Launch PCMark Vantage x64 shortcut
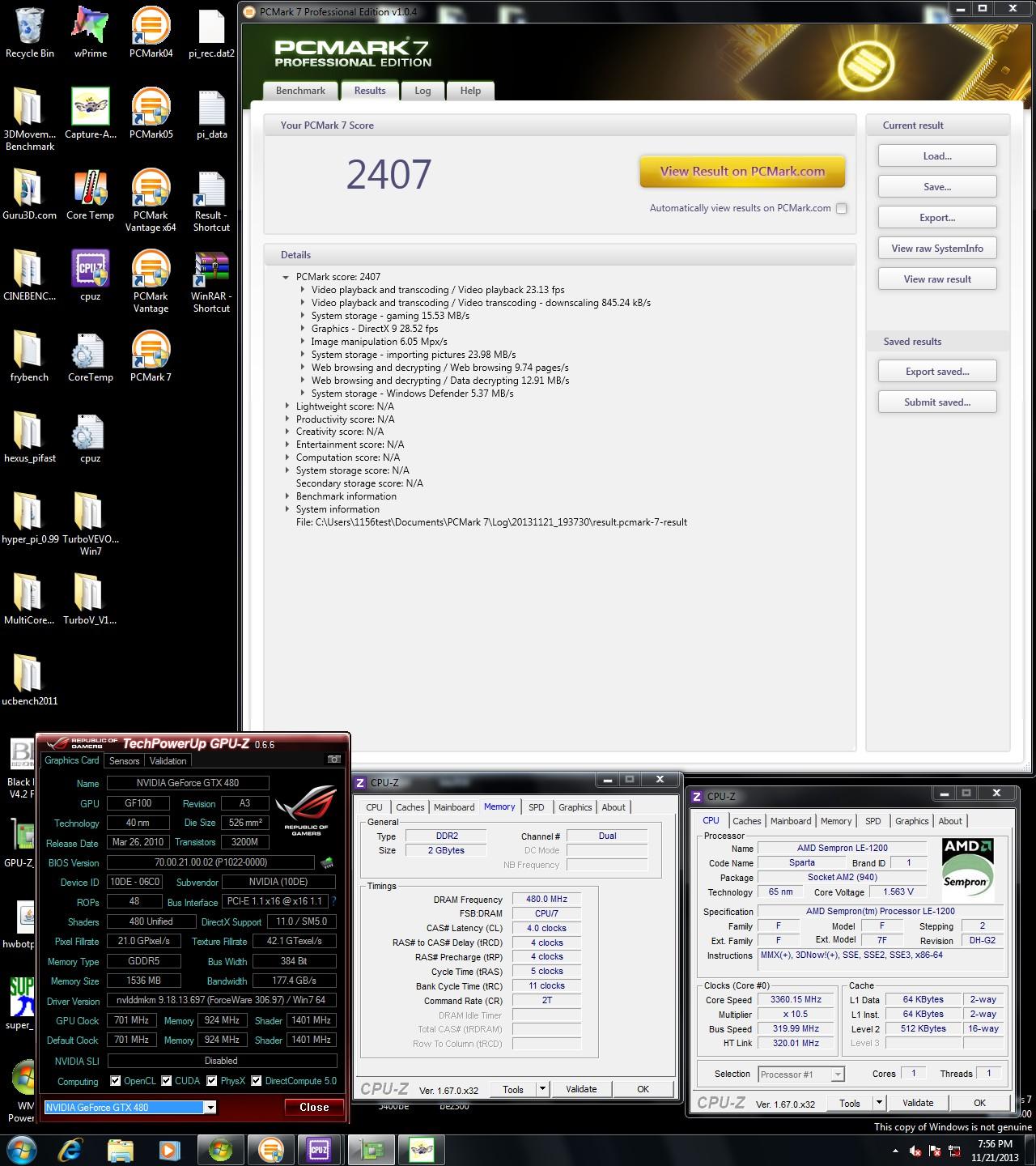Viewport: 1036px width, 1166px height. pos(151,200)
